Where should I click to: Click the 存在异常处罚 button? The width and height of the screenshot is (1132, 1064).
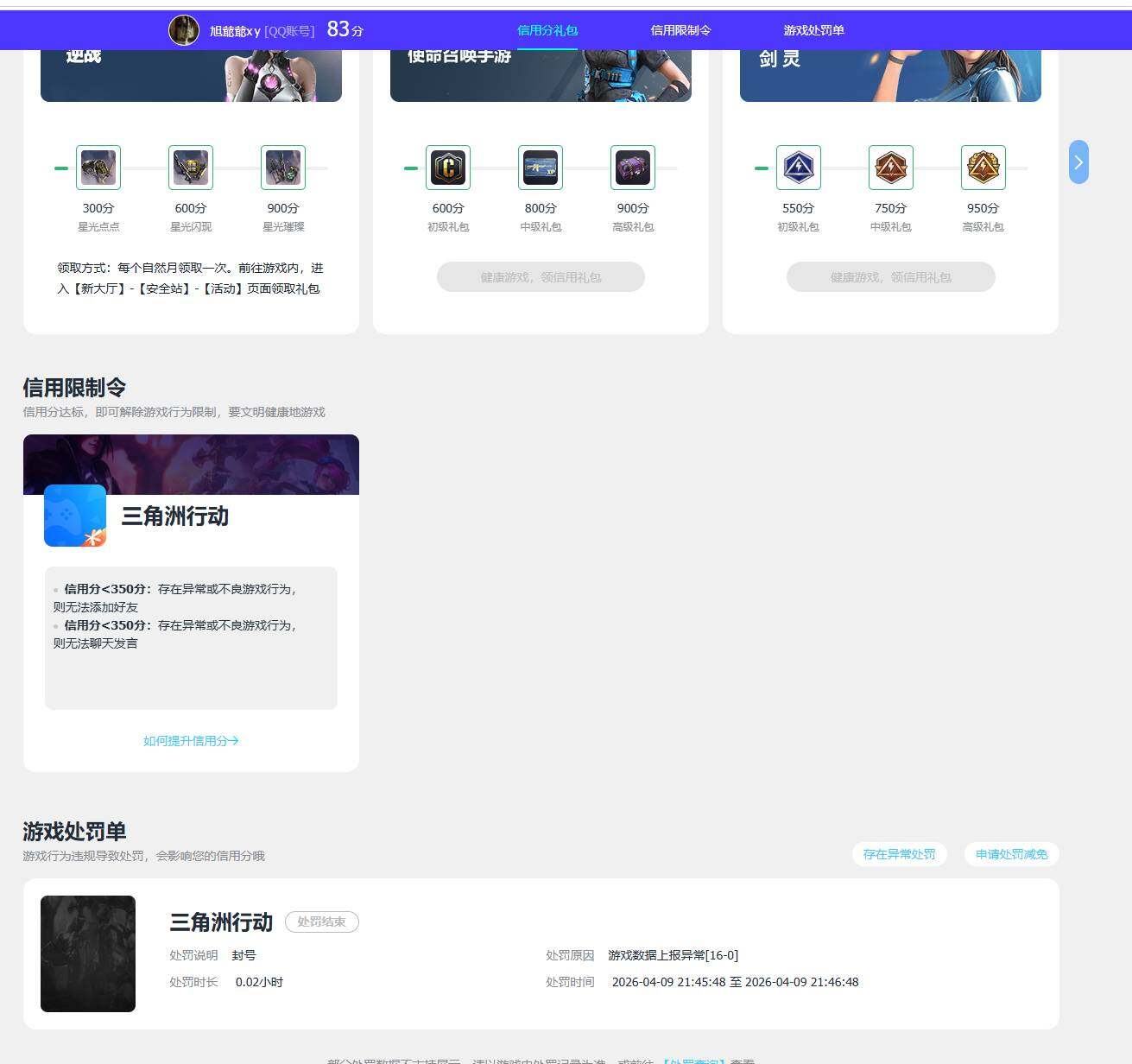[x=899, y=854]
